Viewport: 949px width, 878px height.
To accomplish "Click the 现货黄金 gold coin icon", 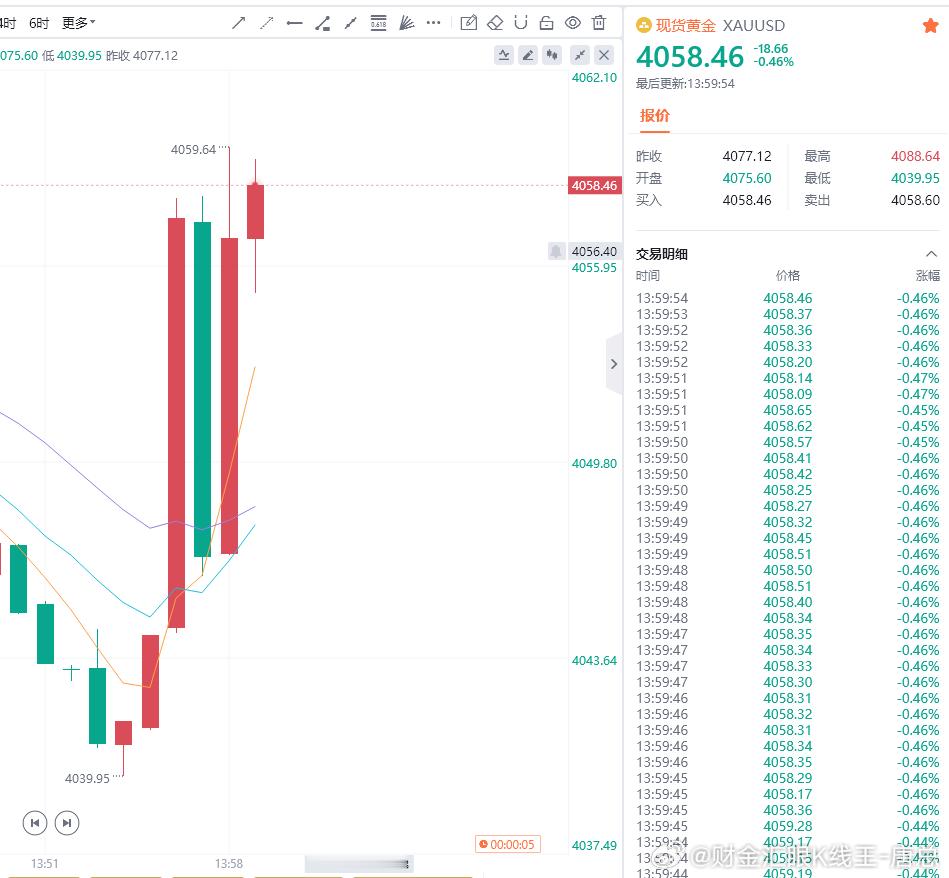I will click(x=643, y=25).
